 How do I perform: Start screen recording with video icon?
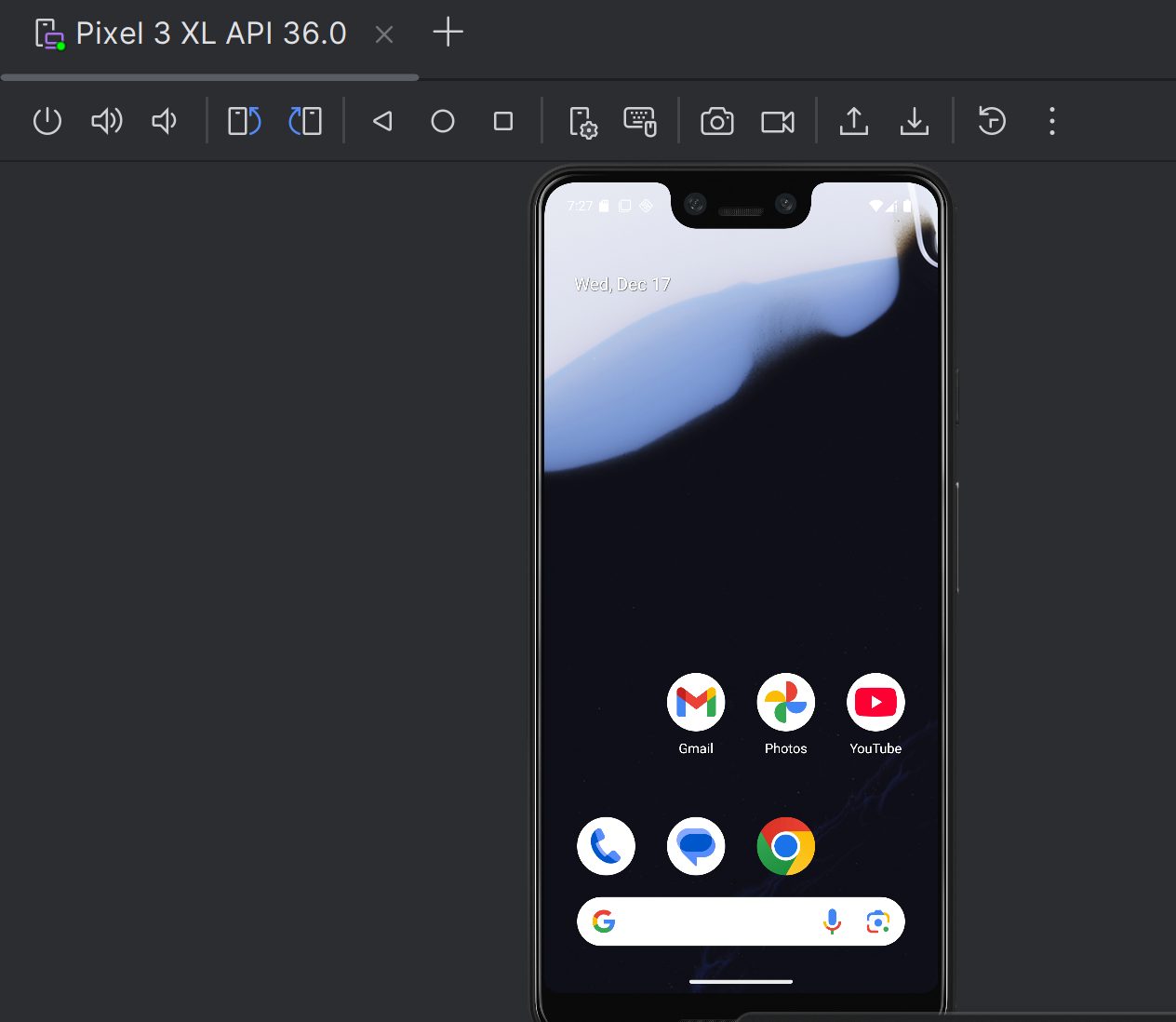click(778, 121)
